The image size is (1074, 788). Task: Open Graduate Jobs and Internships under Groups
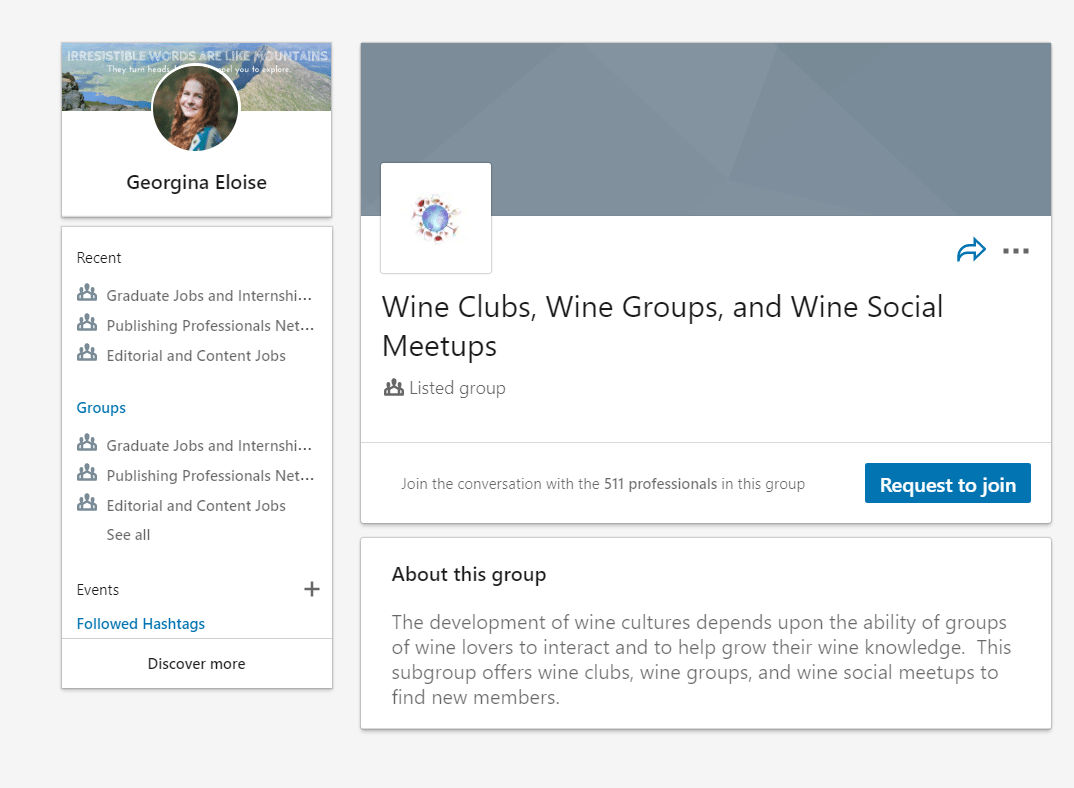209,445
